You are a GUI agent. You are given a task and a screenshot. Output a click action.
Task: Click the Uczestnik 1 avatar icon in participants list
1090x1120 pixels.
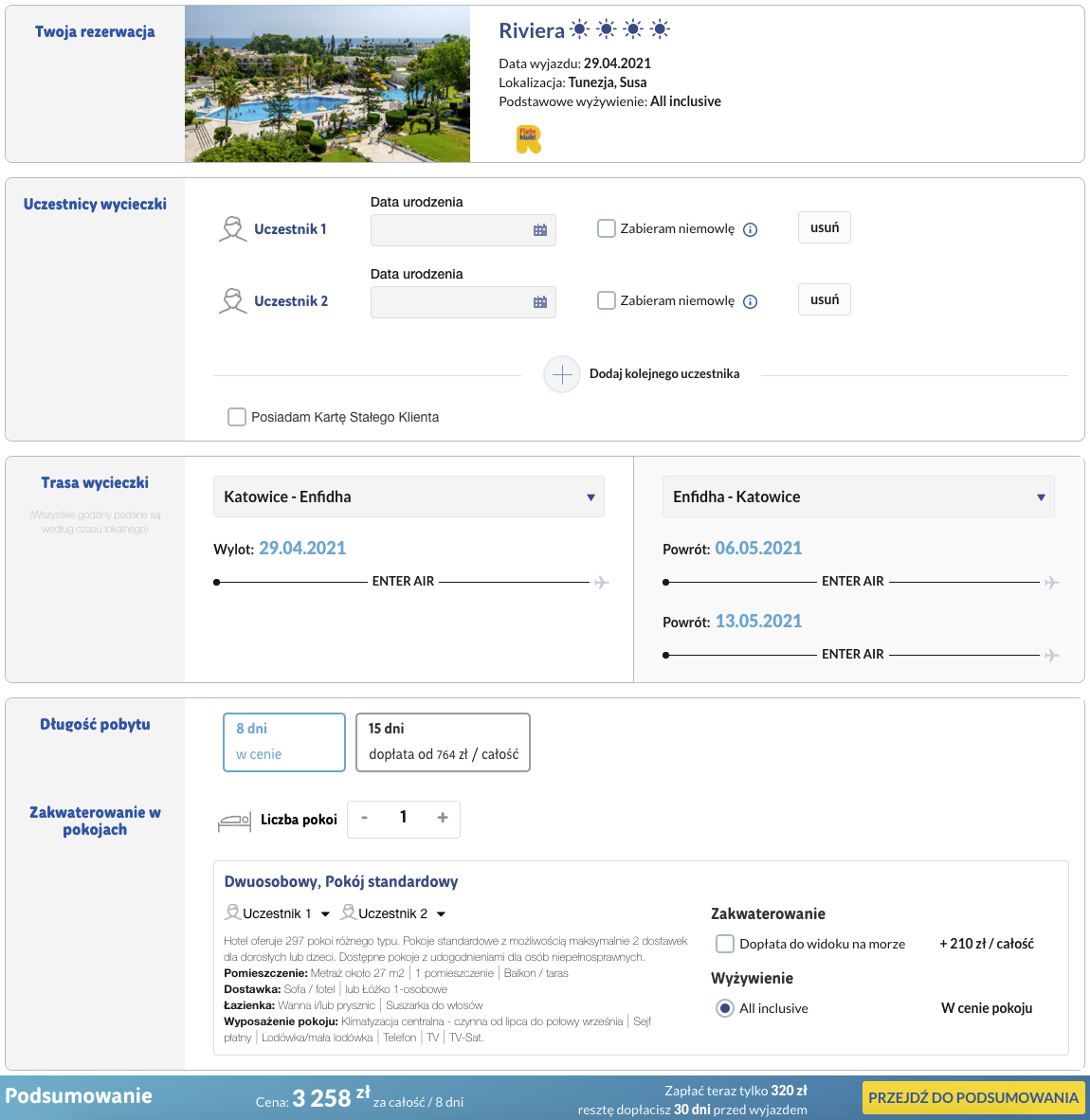pos(233,229)
